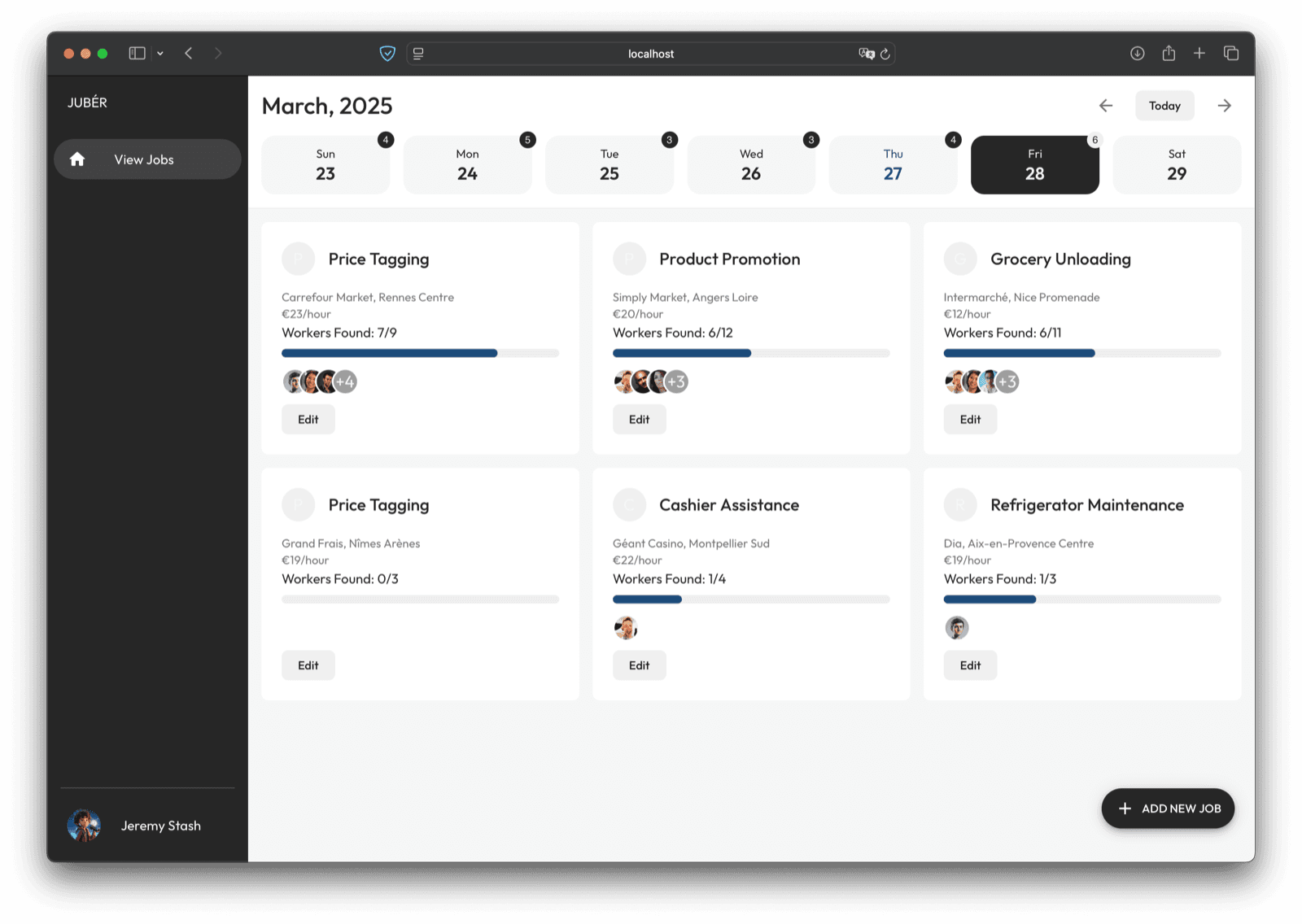The width and height of the screenshot is (1302, 924).
Task: Click Jeremy Stash profile avatar
Action: click(84, 826)
